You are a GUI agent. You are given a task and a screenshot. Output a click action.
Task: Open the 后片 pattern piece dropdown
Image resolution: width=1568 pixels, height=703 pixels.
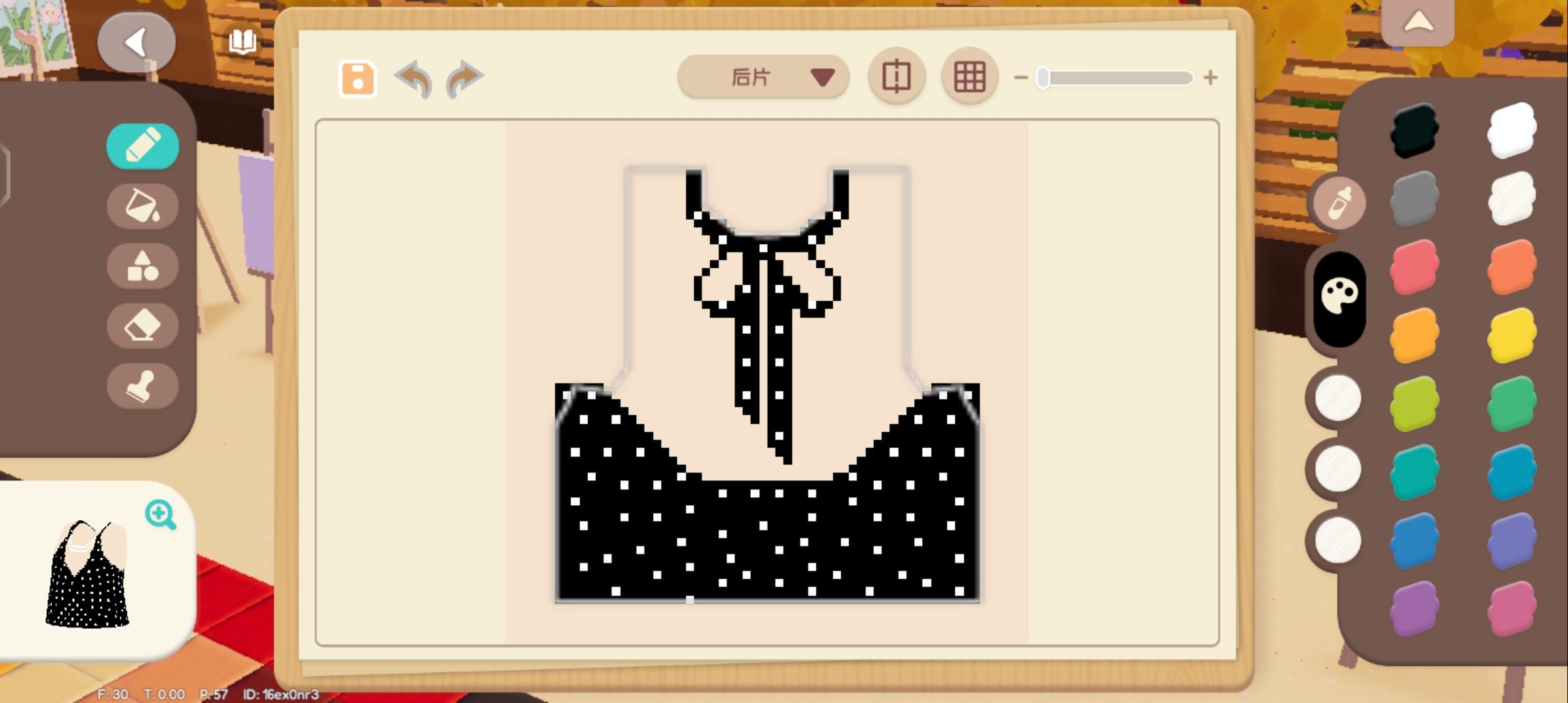[x=763, y=77]
